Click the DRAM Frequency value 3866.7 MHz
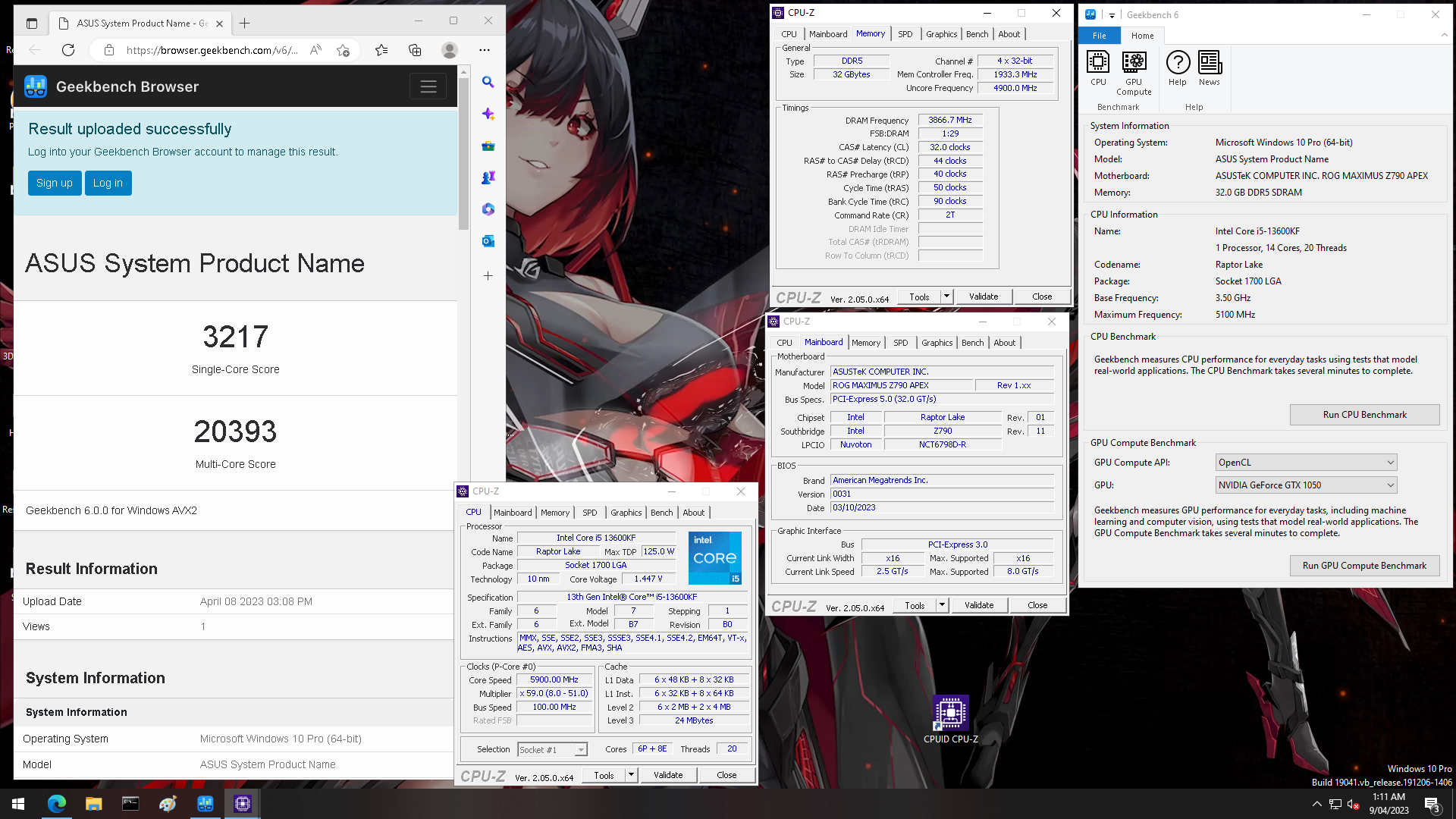 coord(950,120)
